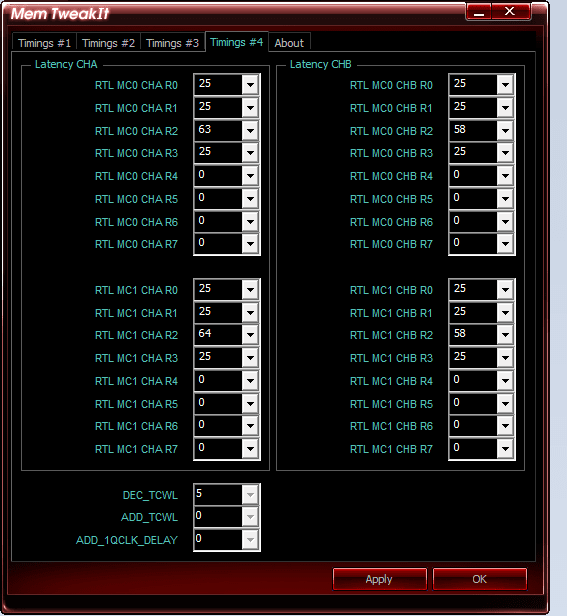Image resolution: width=567 pixels, height=616 pixels.
Task: Open RTL MC0 CHA R5 dropdown arrow
Action: (250, 198)
